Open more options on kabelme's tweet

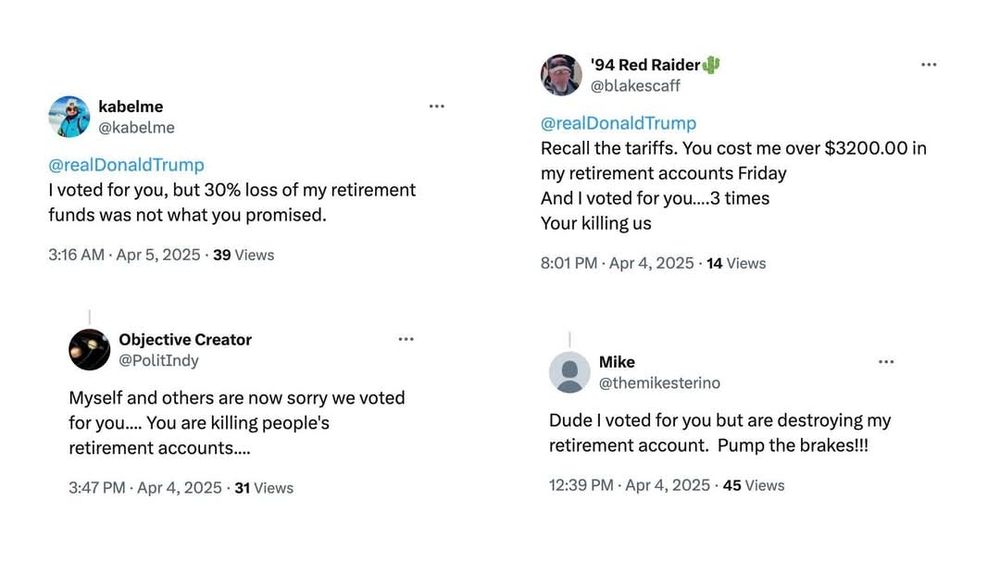(x=437, y=106)
